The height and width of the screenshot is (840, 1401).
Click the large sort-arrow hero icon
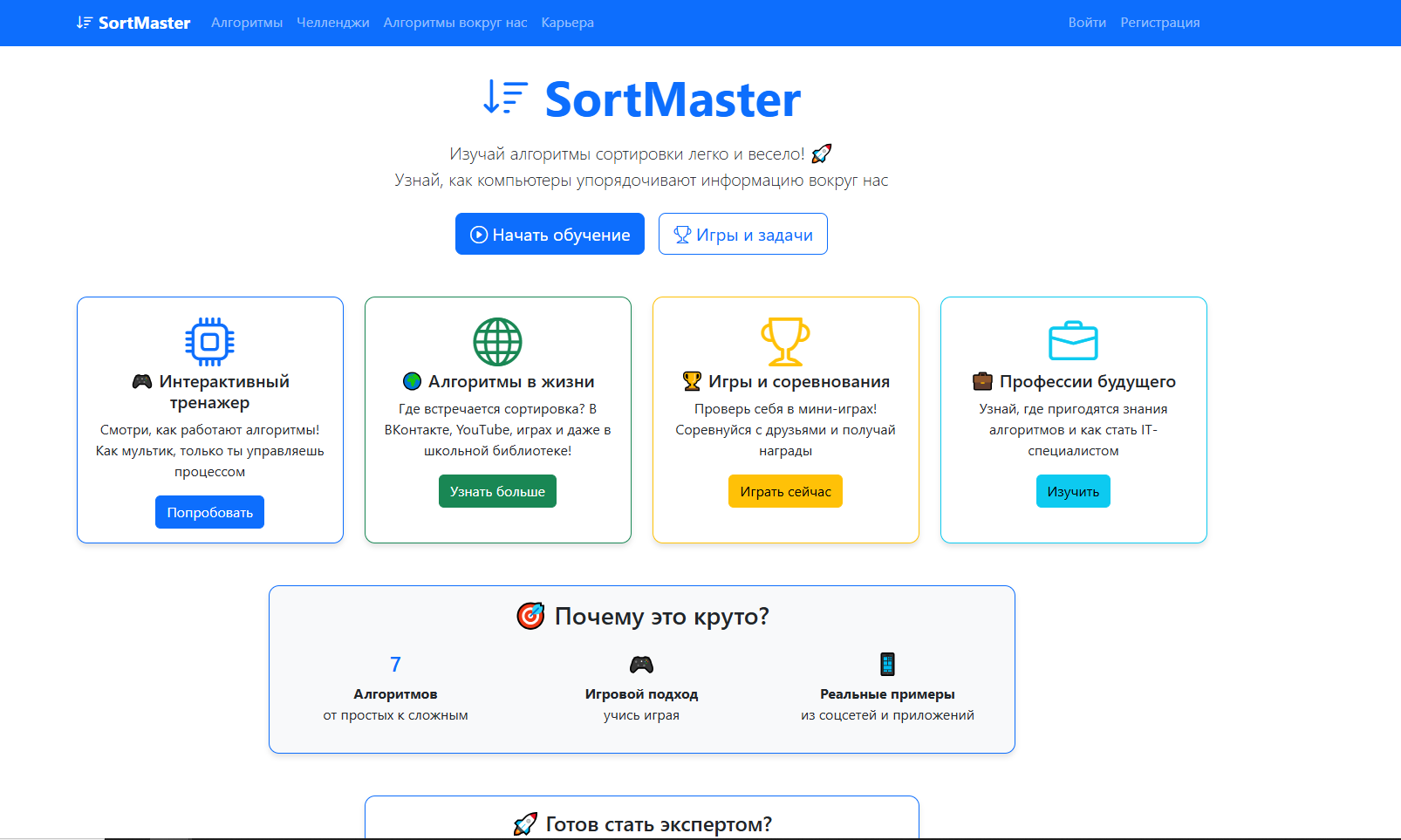coord(506,98)
